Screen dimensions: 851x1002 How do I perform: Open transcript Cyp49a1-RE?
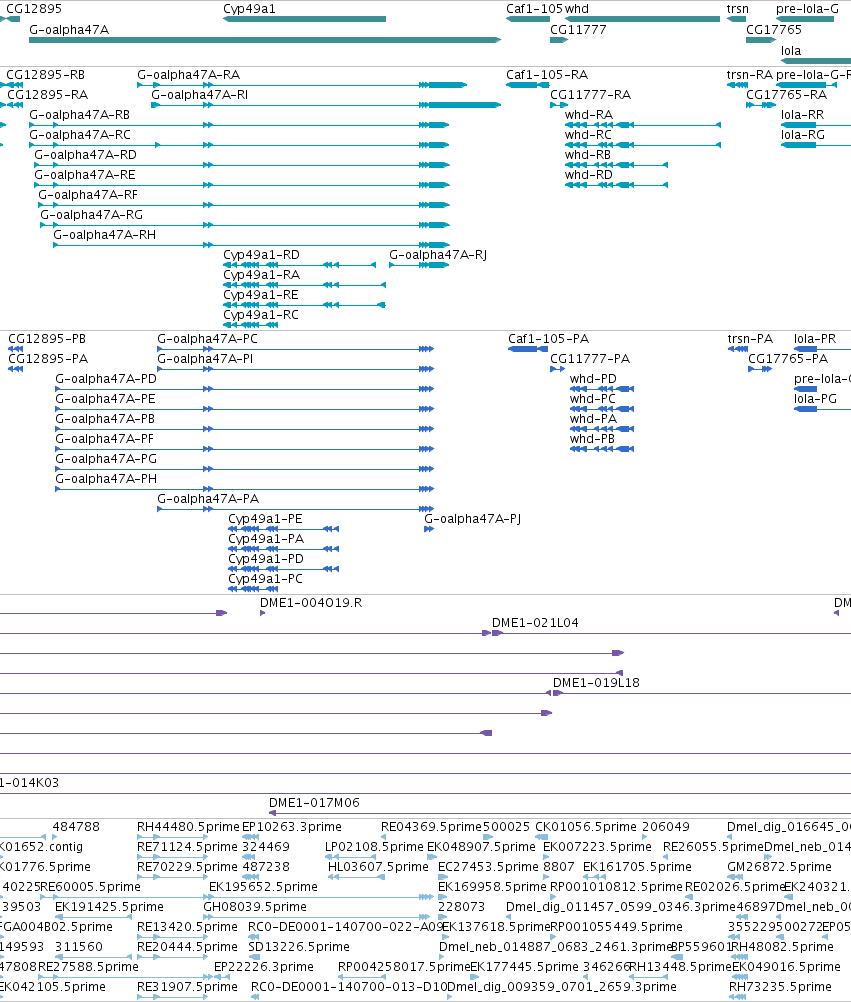[261, 295]
